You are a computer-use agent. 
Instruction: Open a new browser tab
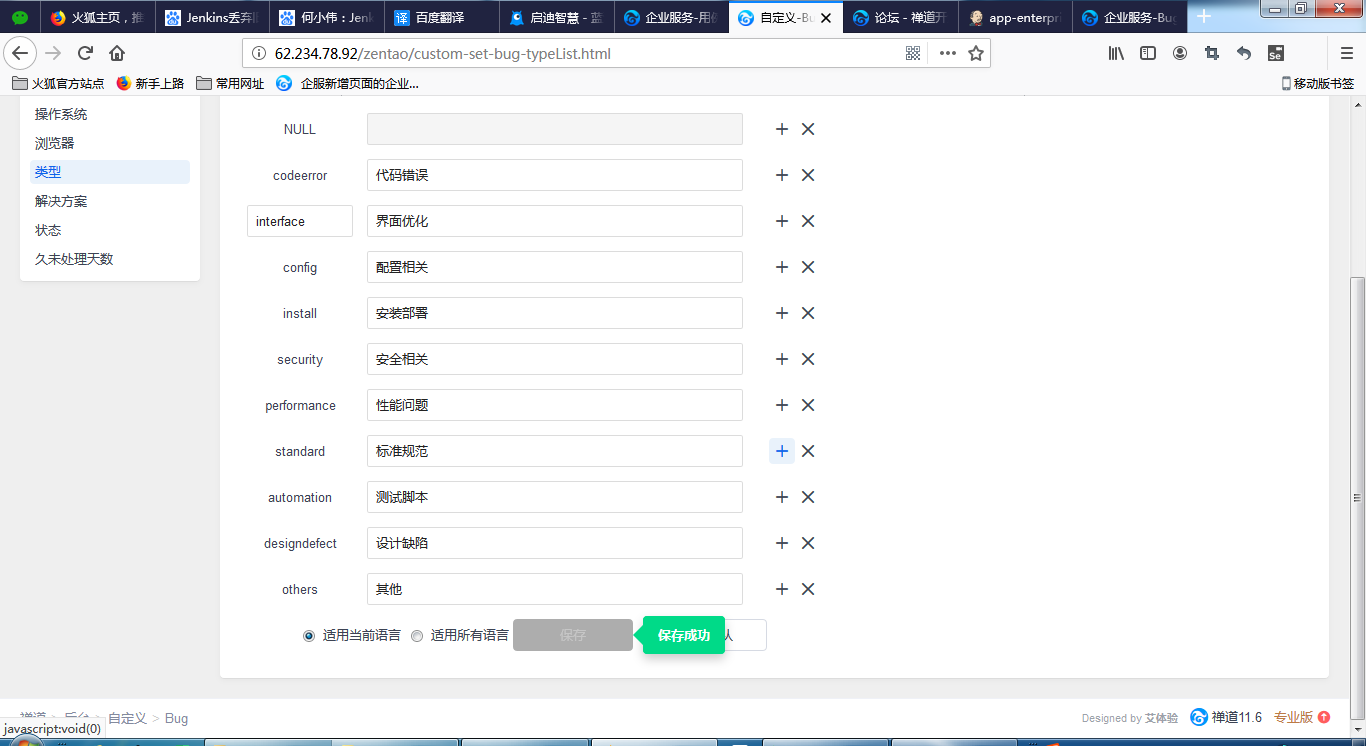coord(1204,17)
